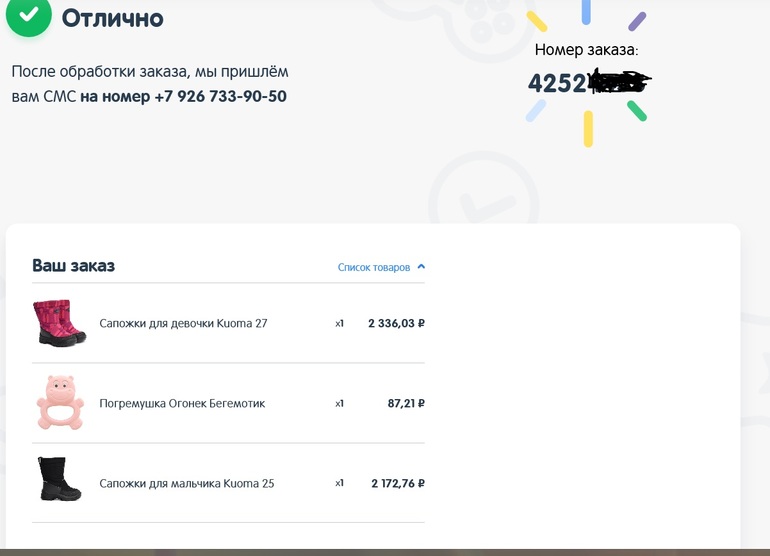
Task: Click "Сапожки для девочки Kuoma 27" product name
Action: (183, 324)
